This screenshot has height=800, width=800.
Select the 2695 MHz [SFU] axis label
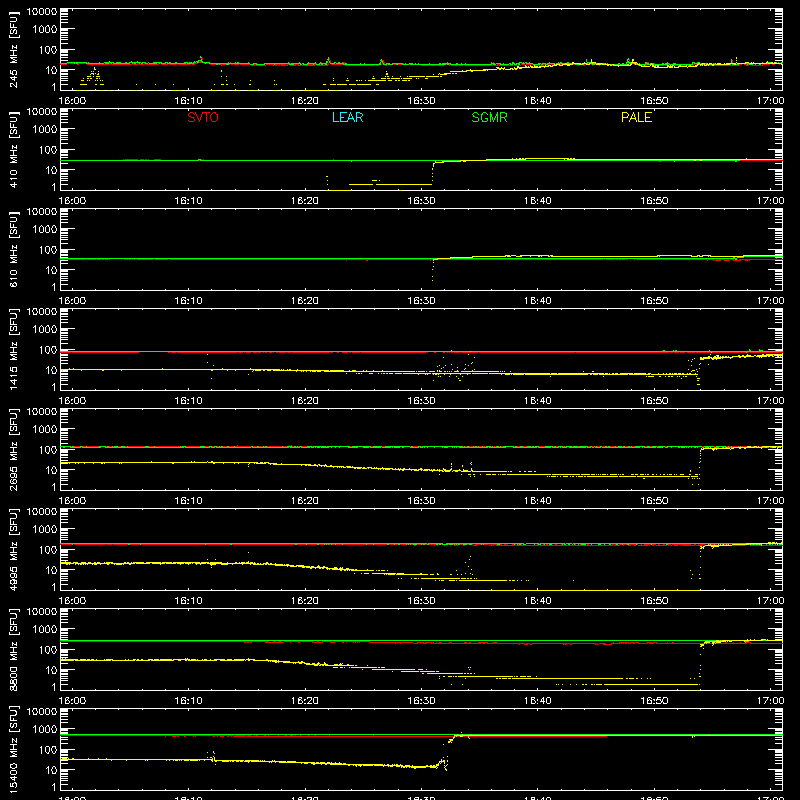[13, 450]
